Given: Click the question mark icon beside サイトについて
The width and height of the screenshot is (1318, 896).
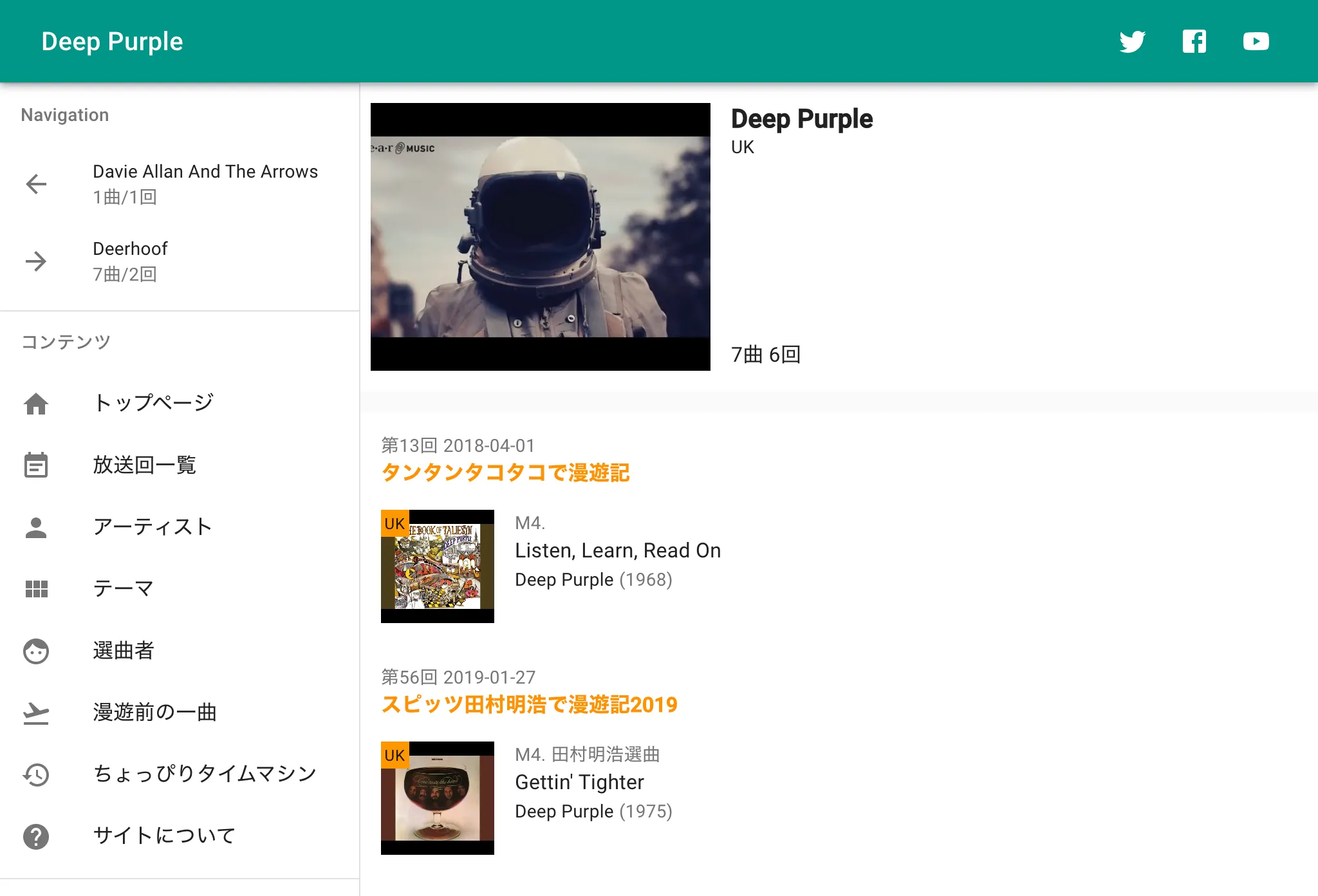Looking at the screenshot, I should tap(36, 836).
